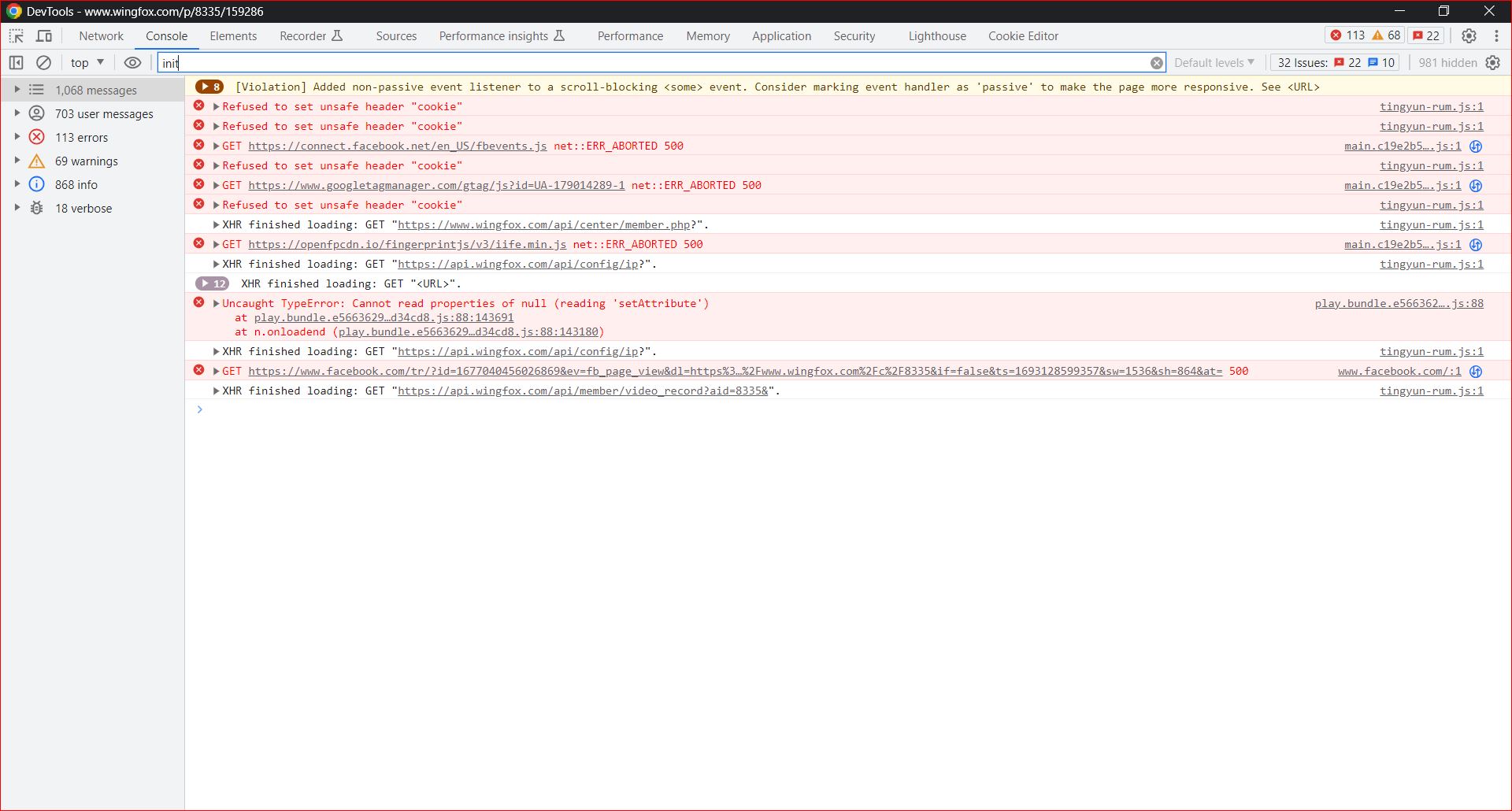This screenshot has width=1512, height=811.
Task: Click the console prompt input line
Action: [847, 409]
